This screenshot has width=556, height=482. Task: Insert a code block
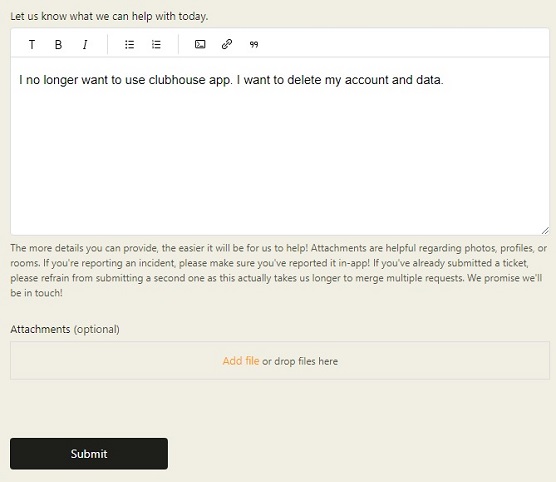(x=200, y=44)
